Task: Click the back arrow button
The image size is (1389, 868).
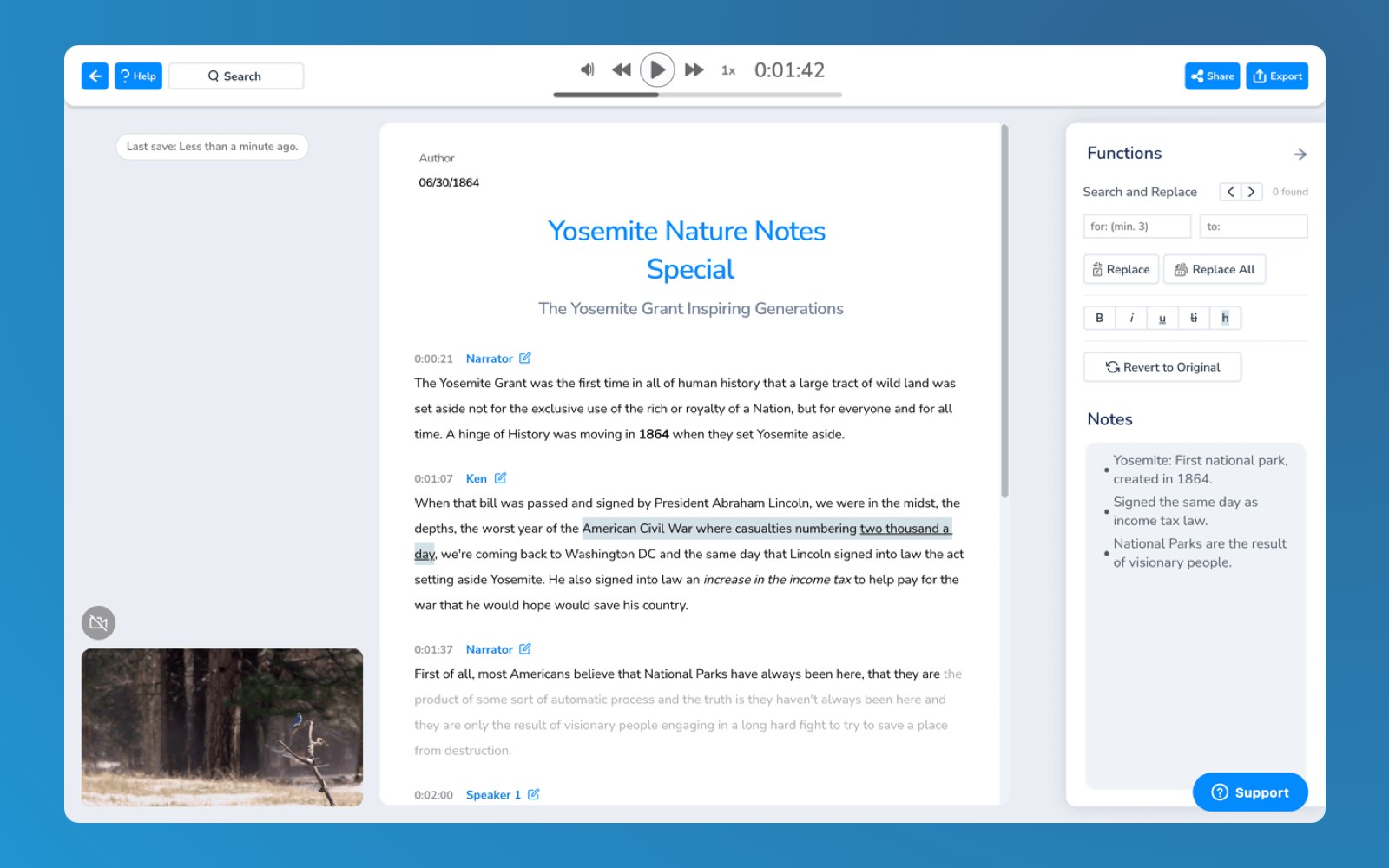Action: point(95,76)
